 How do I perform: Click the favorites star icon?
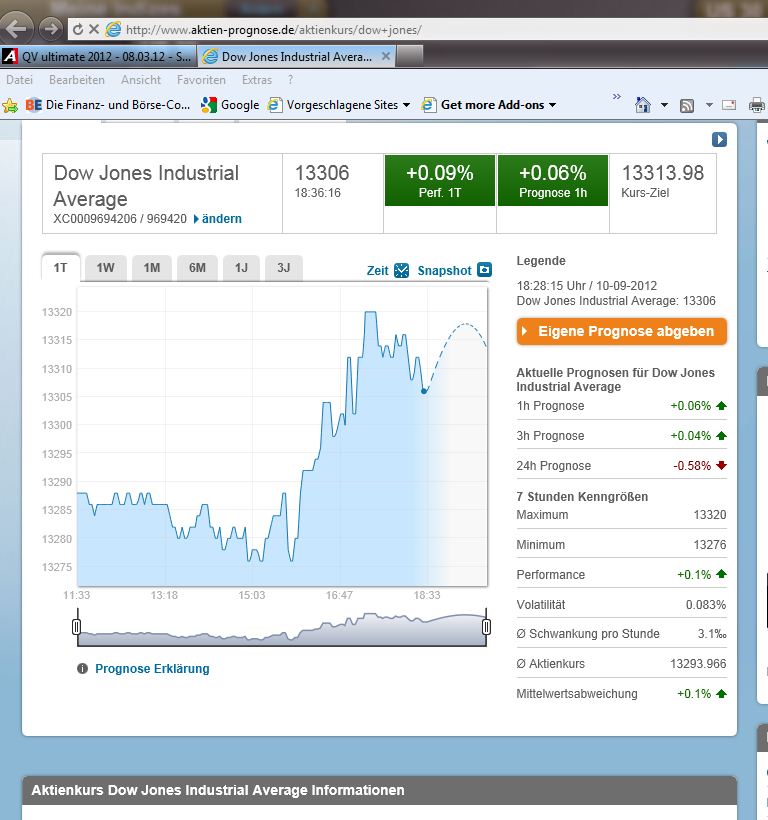pyautogui.click(x=10, y=106)
